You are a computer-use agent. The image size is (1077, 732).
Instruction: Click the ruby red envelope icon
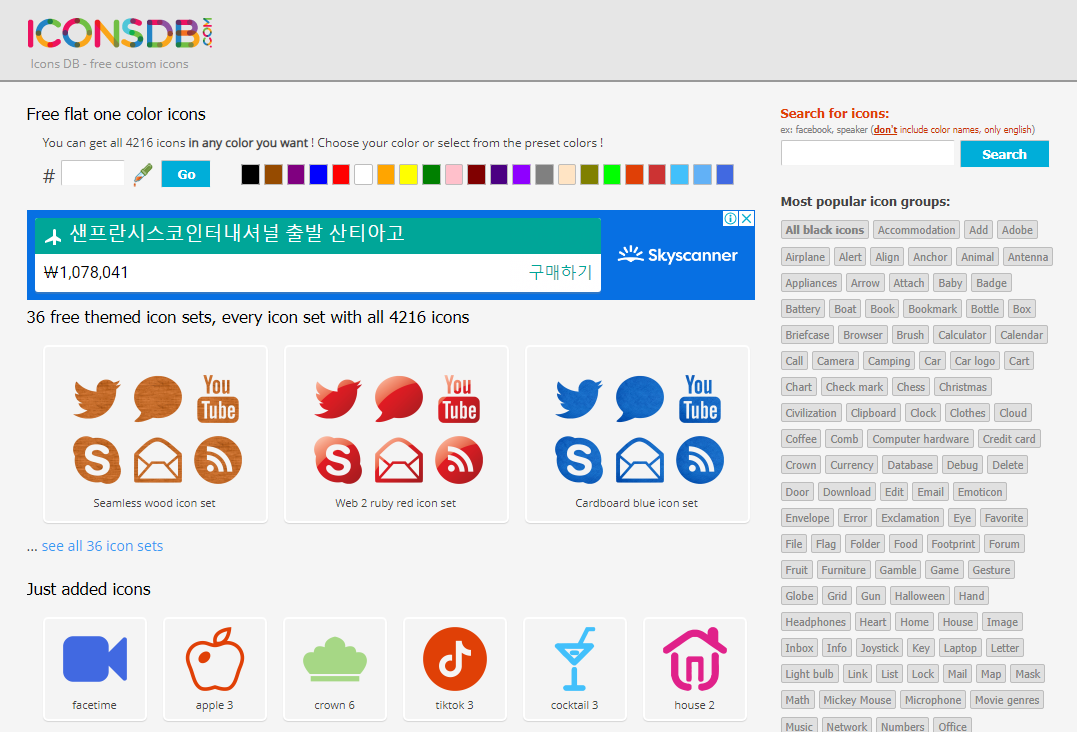coord(399,459)
